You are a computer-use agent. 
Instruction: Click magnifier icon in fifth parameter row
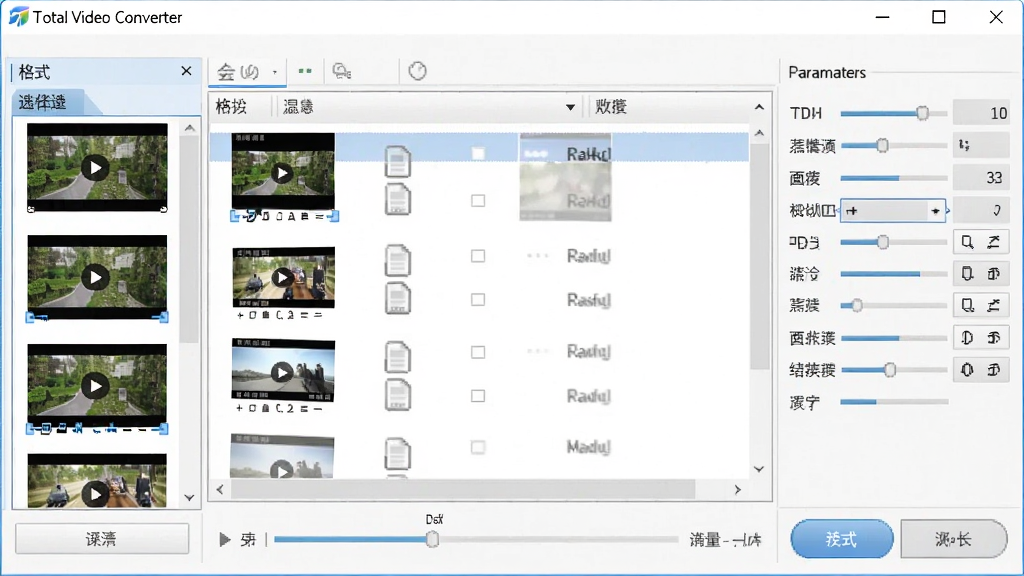coord(967,242)
